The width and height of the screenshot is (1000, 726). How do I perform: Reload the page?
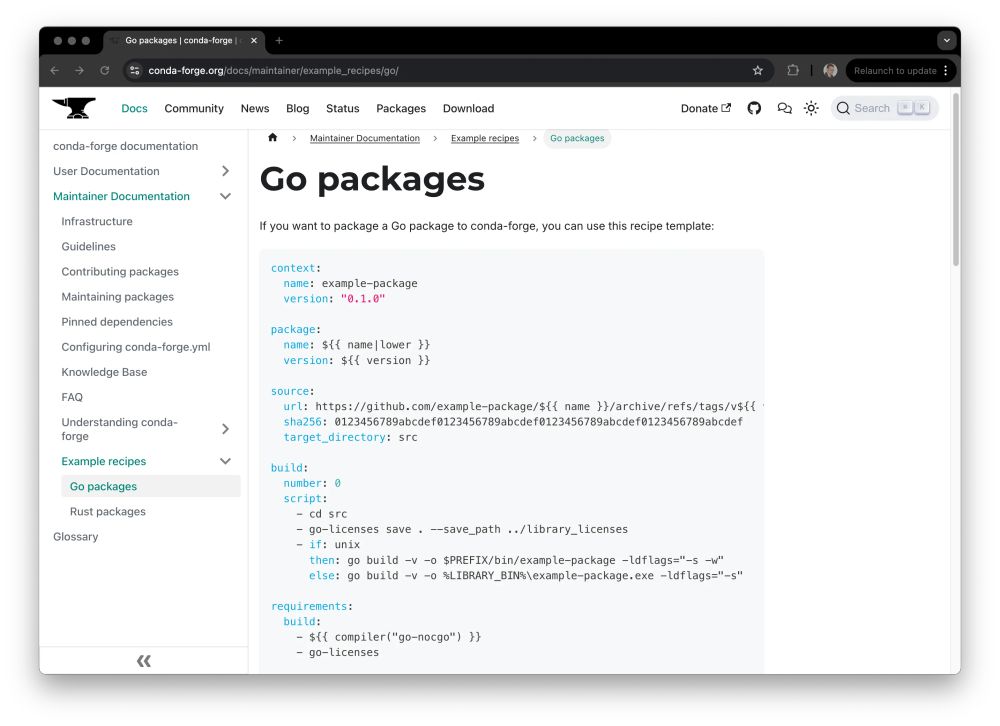tap(105, 71)
